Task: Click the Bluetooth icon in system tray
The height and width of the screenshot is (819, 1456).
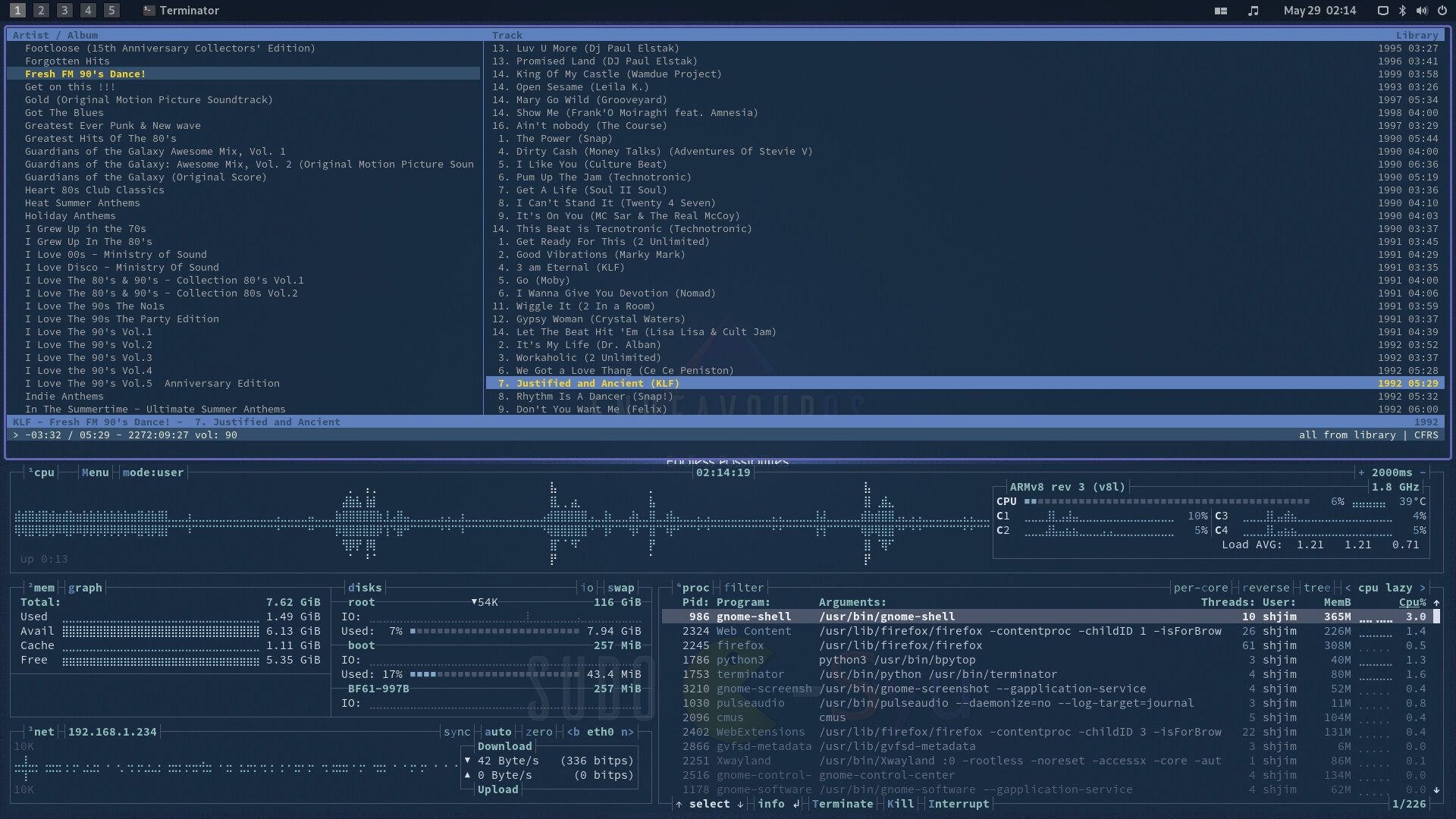Action: [x=1402, y=11]
